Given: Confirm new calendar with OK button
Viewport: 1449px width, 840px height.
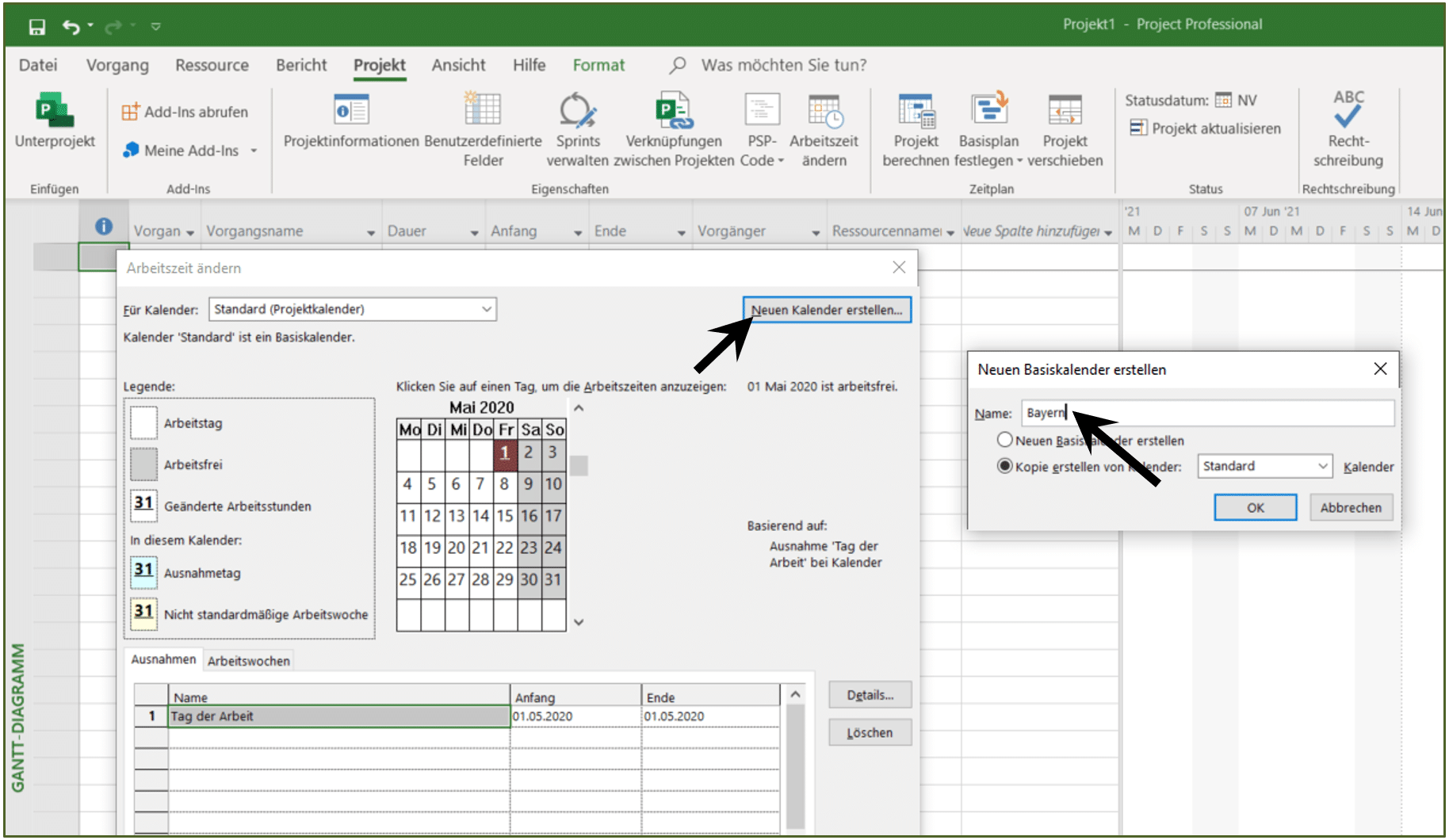Looking at the screenshot, I should coord(1255,508).
